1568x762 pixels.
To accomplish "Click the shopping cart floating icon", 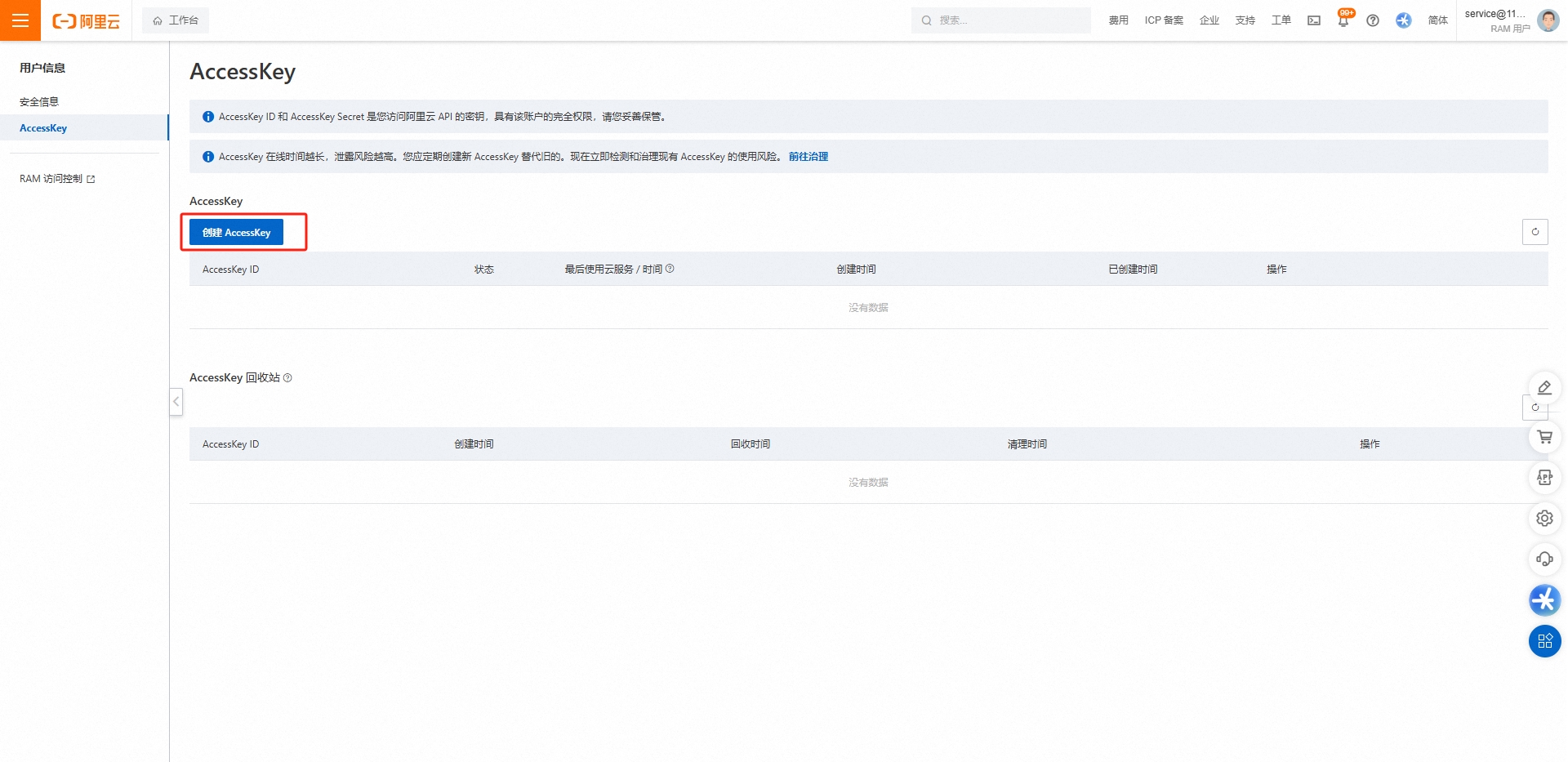I will coord(1544,437).
